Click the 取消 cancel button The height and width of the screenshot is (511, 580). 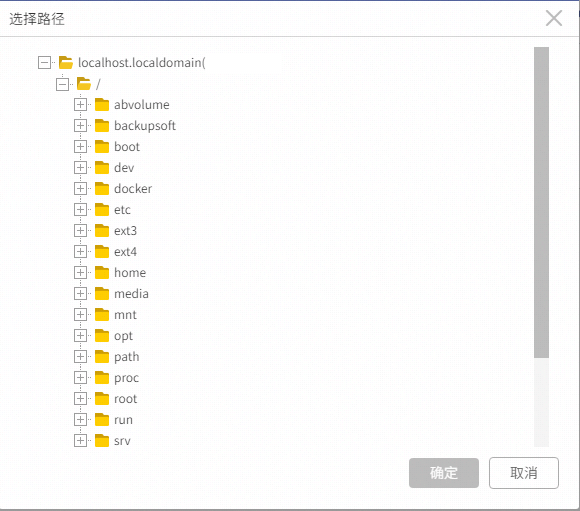pyautogui.click(x=524, y=473)
